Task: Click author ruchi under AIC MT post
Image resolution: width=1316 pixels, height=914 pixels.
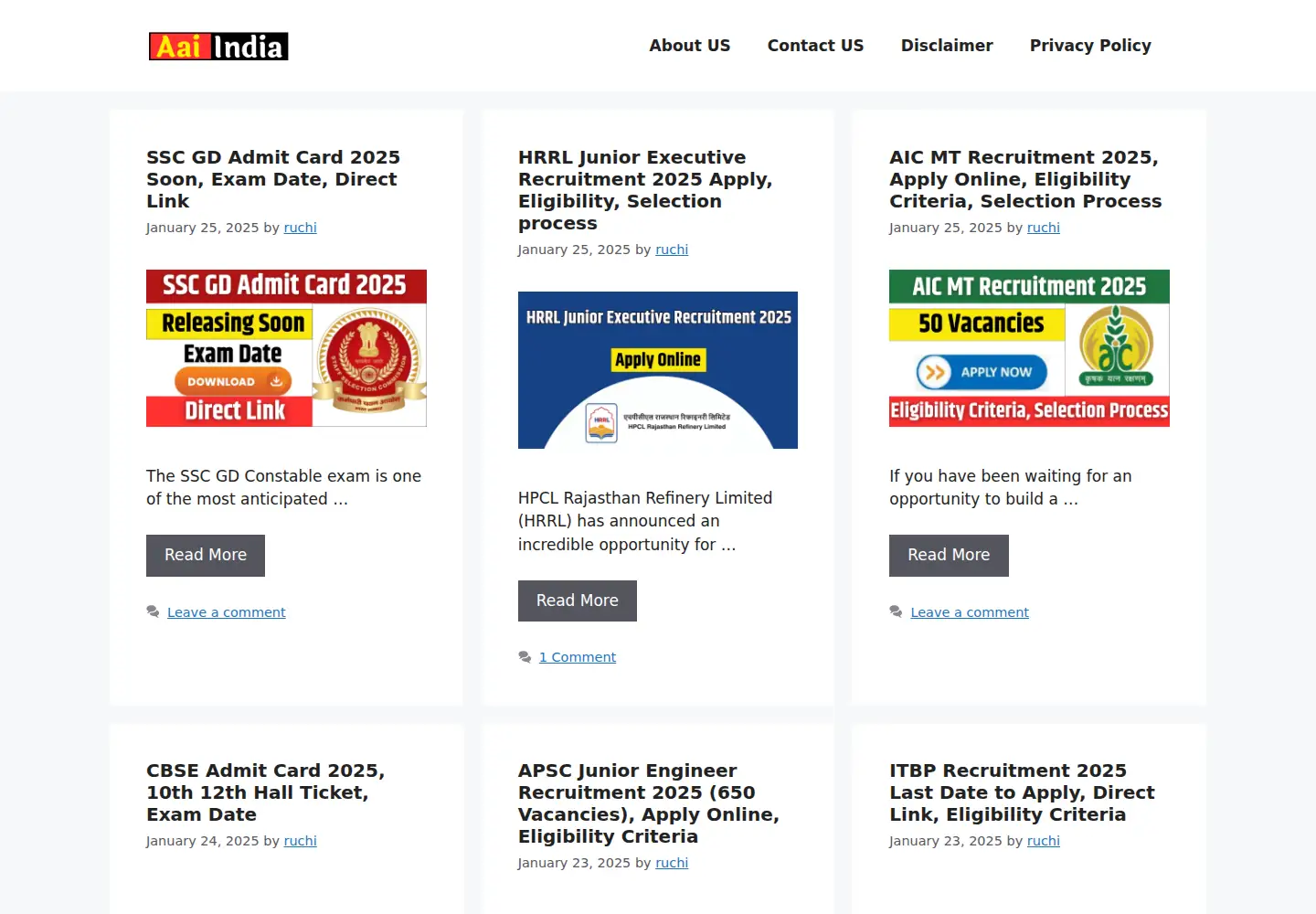Action: (x=1044, y=228)
